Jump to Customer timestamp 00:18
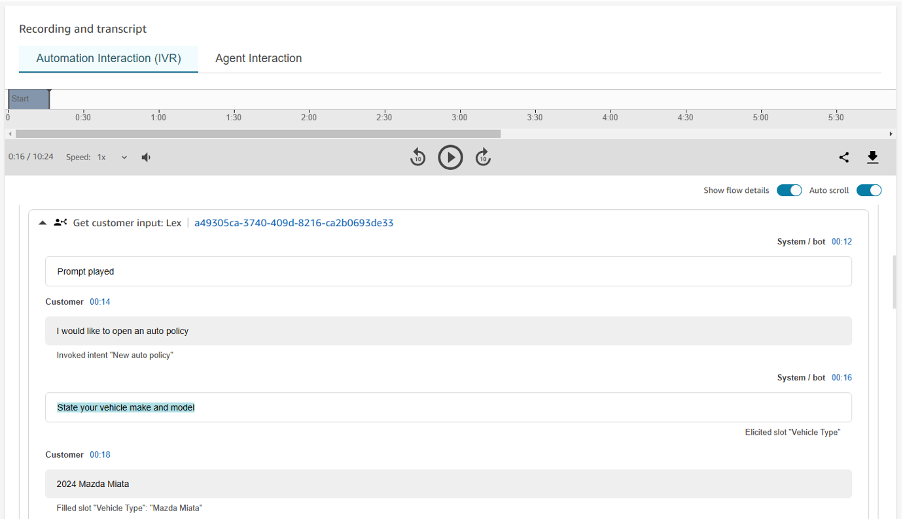The height and width of the screenshot is (520, 904). click(100, 455)
